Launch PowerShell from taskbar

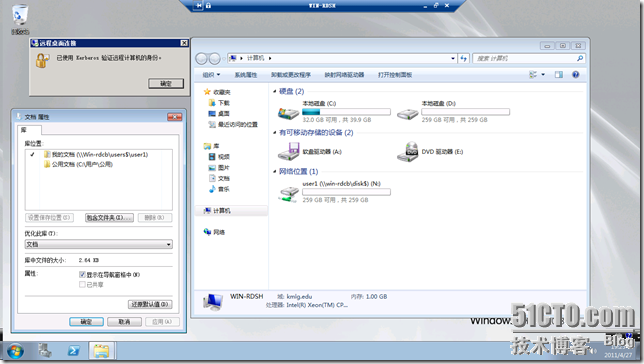pyautogui.click(x=74, y=351)
